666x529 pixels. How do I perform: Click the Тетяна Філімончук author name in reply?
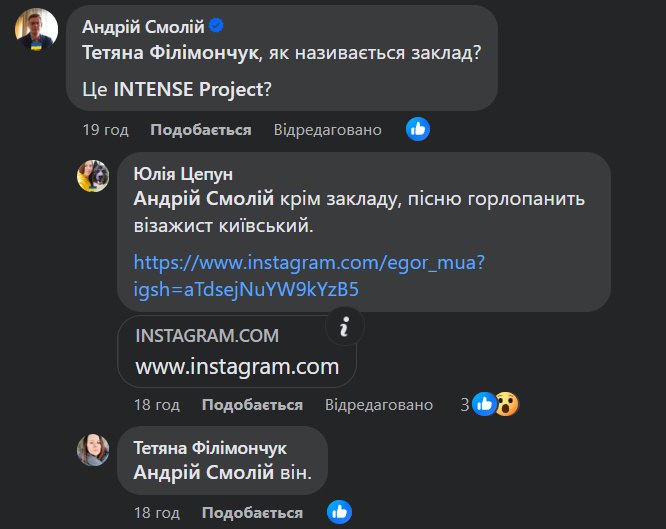tap(210, 448)
